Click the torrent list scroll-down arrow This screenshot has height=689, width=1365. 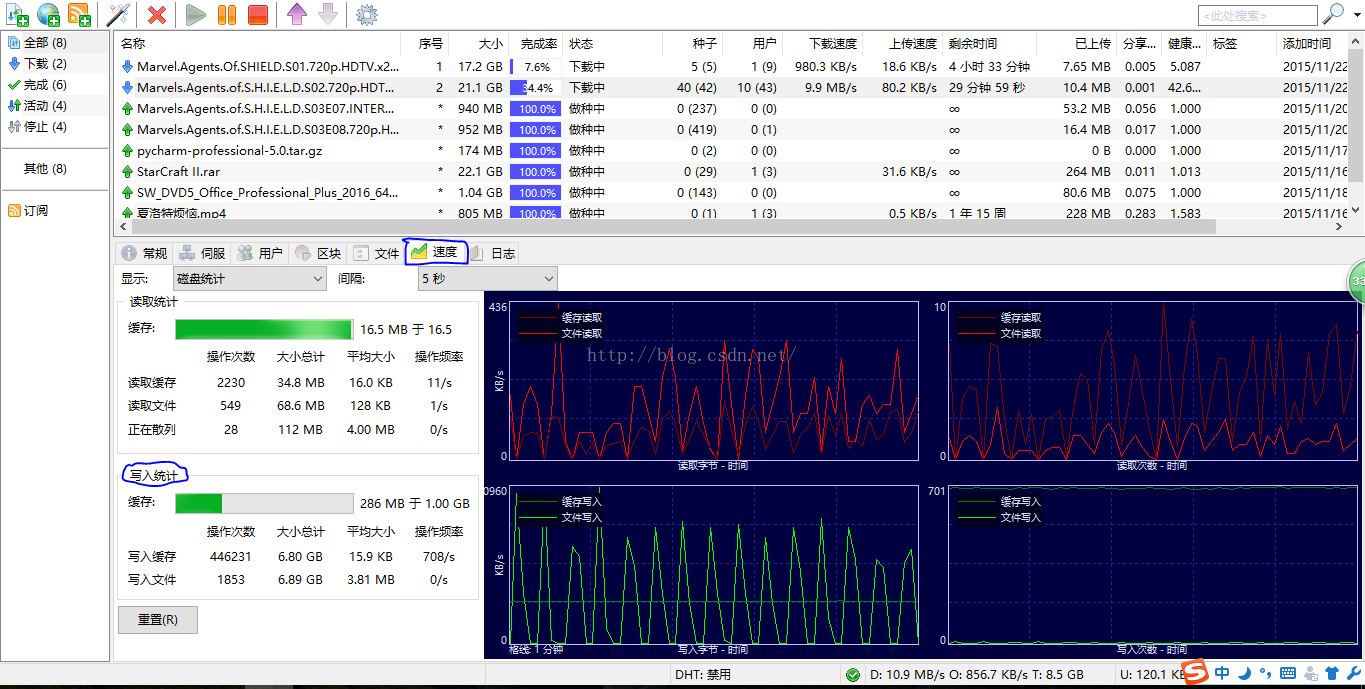coord(1355,210)
